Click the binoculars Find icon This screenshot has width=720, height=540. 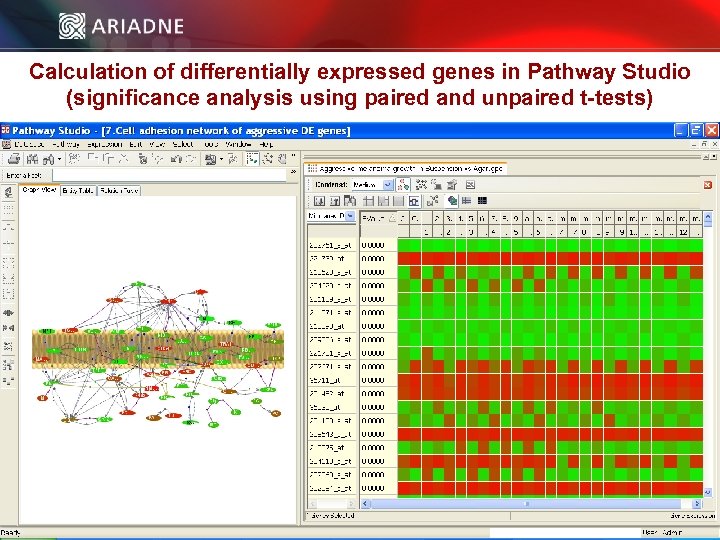coord(32,159)
